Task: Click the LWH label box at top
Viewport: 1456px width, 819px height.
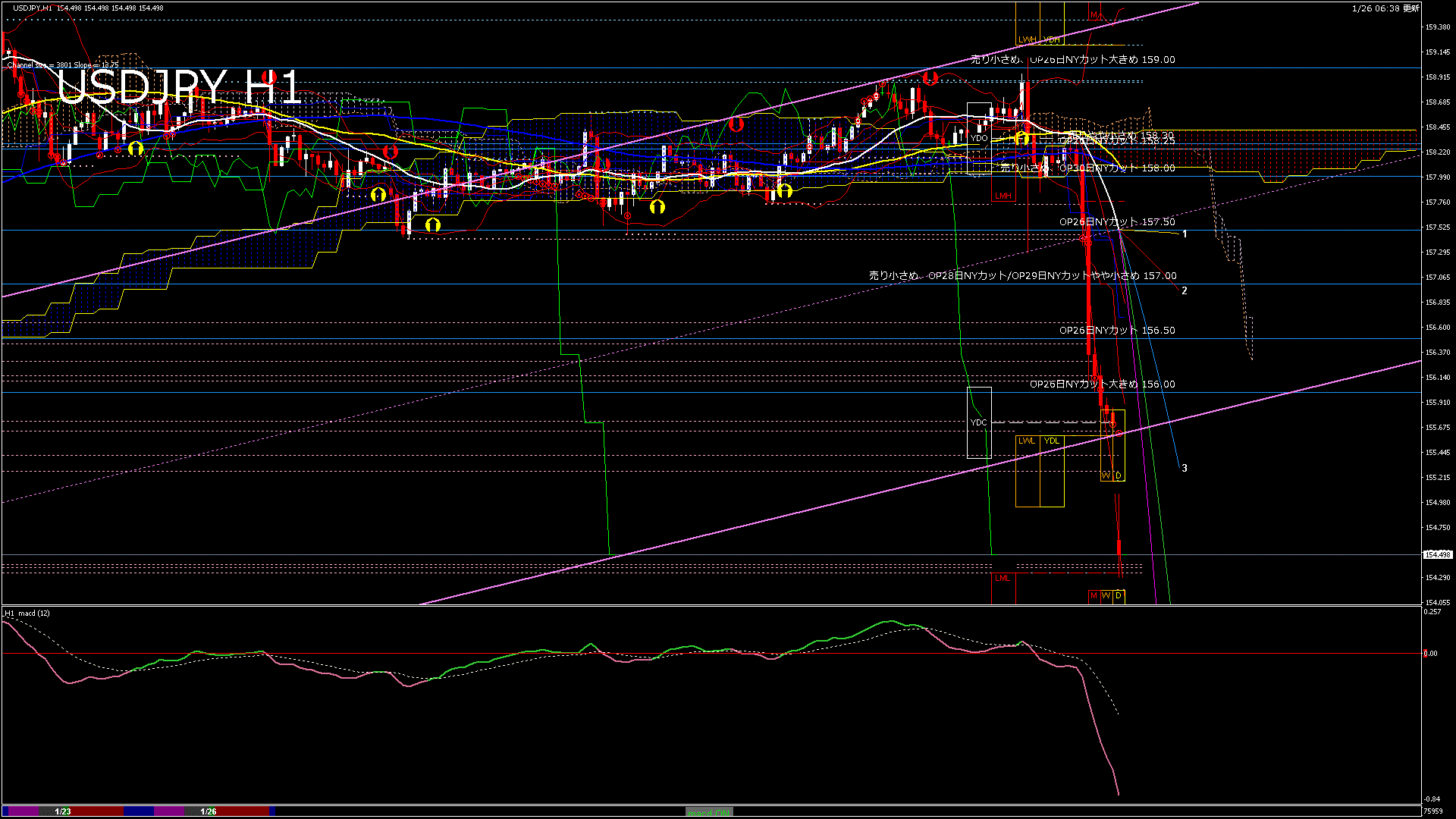Action: (1027, 39)
